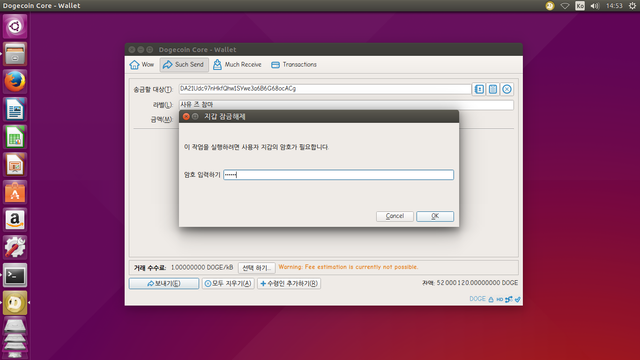Click the send coins button
This screenshot has width=640, height=360.
tap(164, 283)
